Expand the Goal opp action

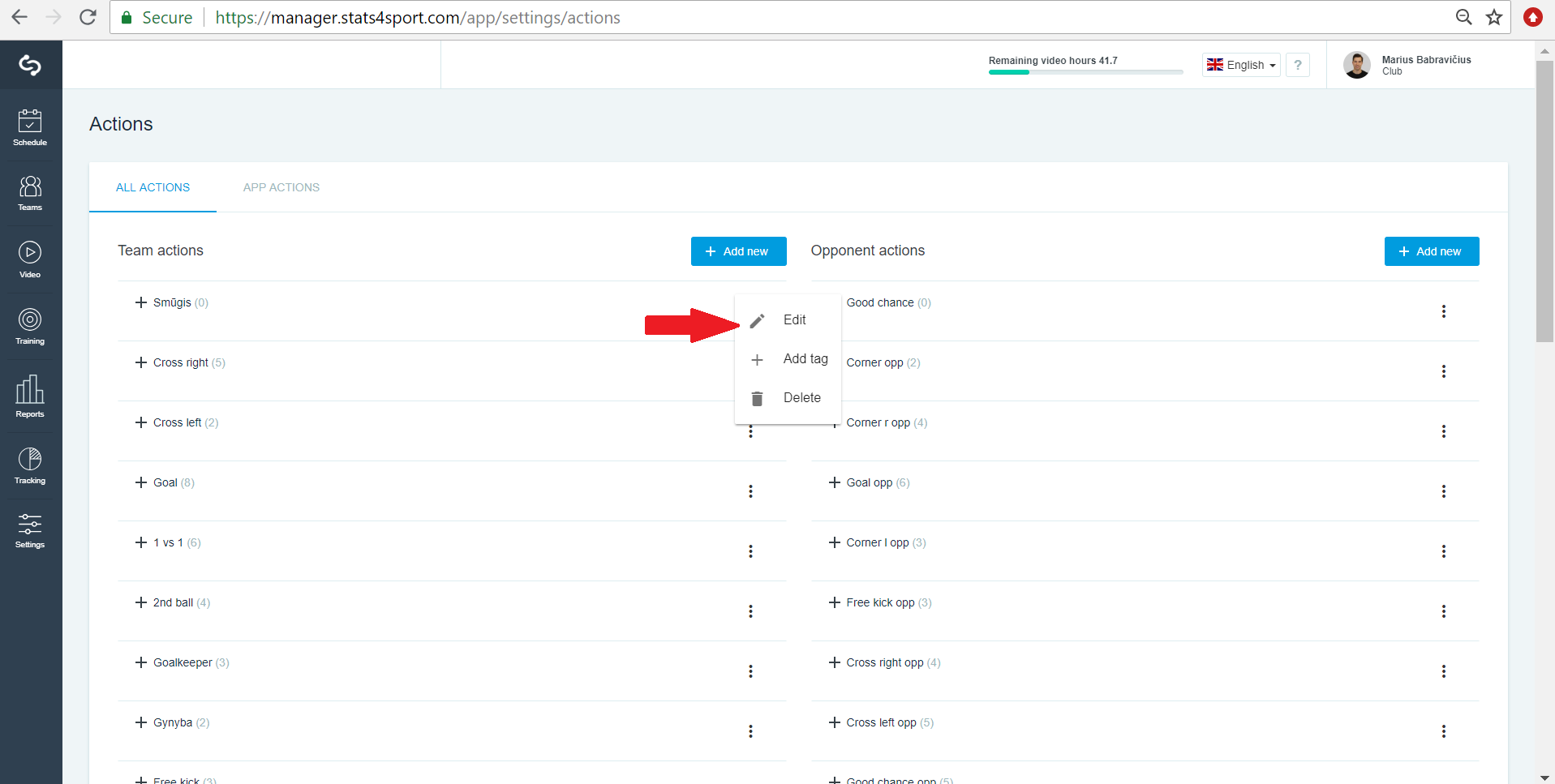[835, 482]
